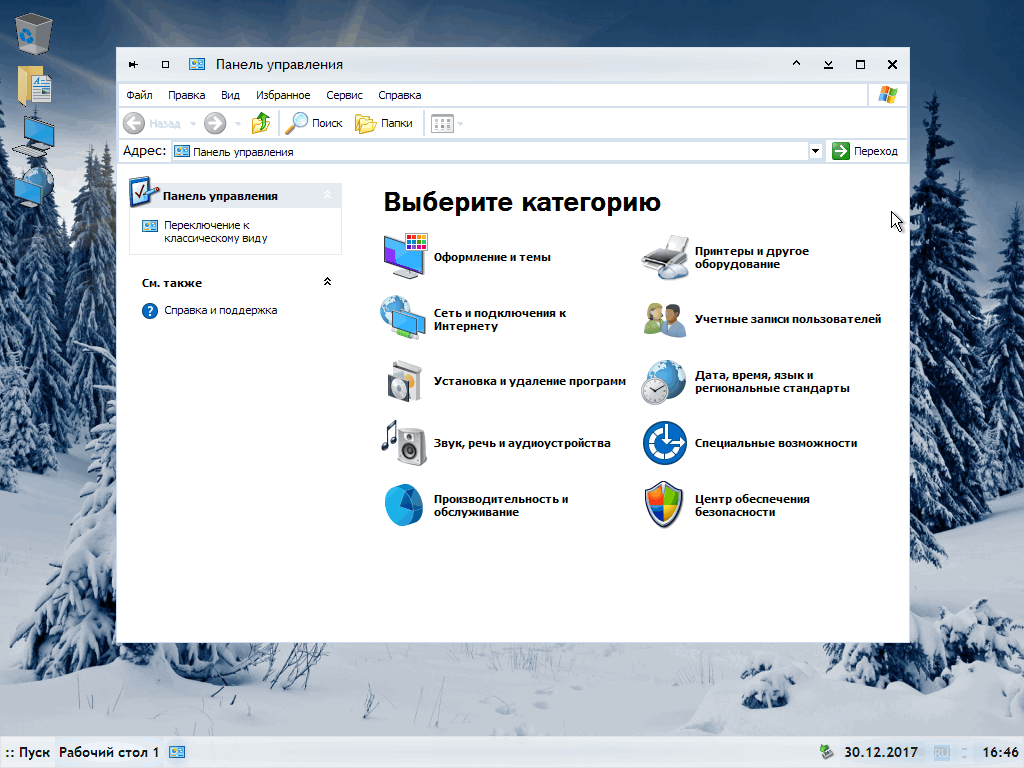Click Переключение к классическому виду link
The image size is (1024, 768).
coord(216,232)
